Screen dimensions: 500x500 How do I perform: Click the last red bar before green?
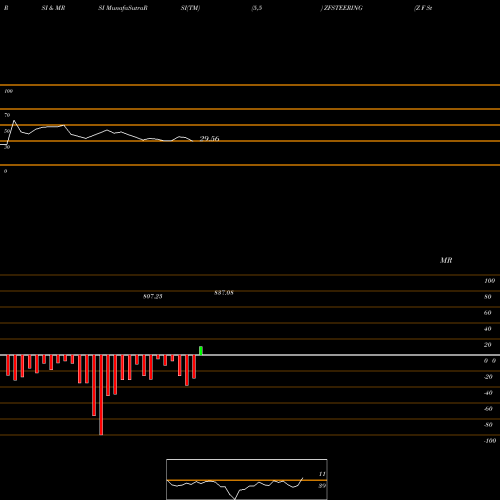click(x=194, y=367)
